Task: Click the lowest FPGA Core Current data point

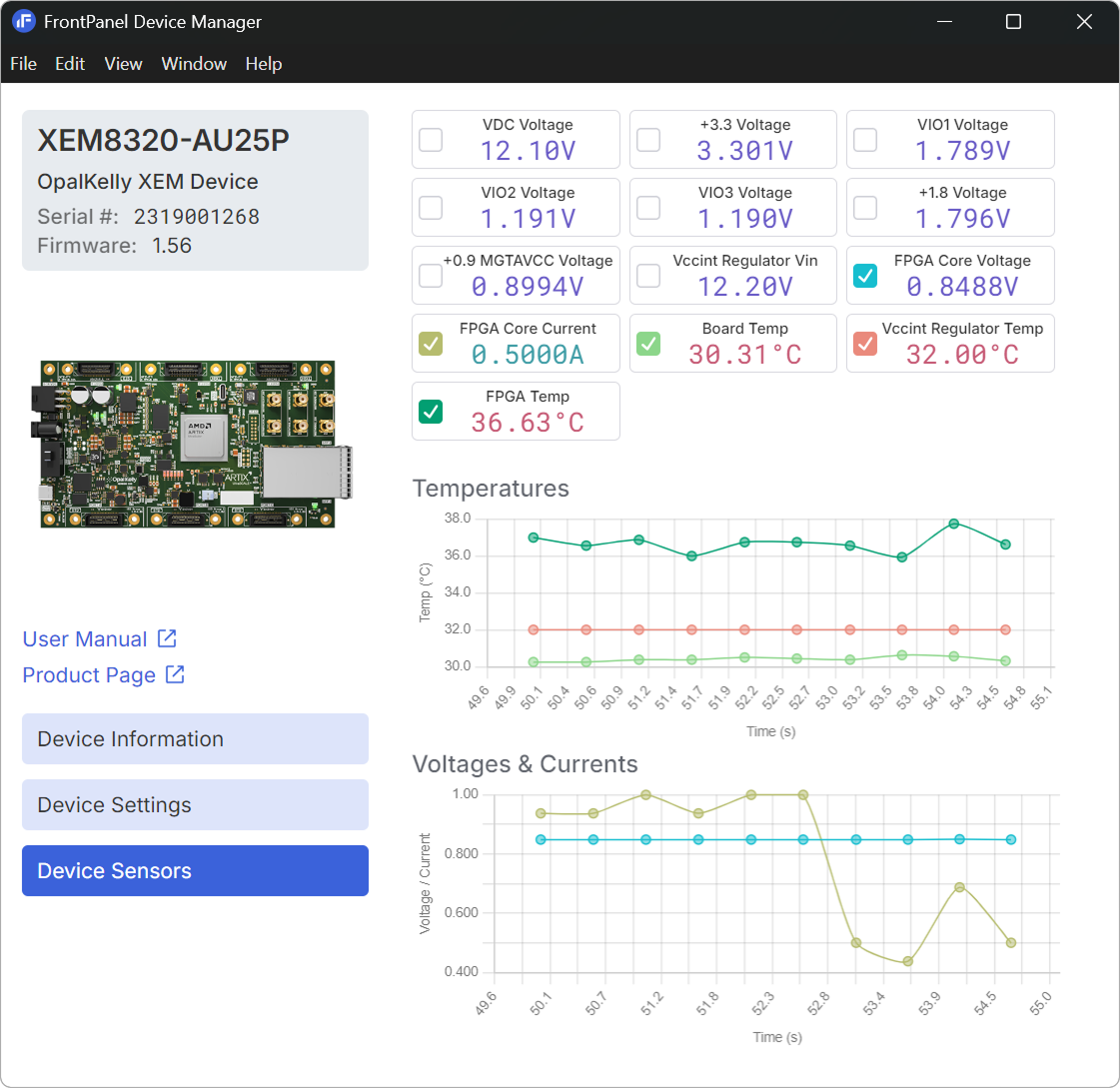Action: 908,961
